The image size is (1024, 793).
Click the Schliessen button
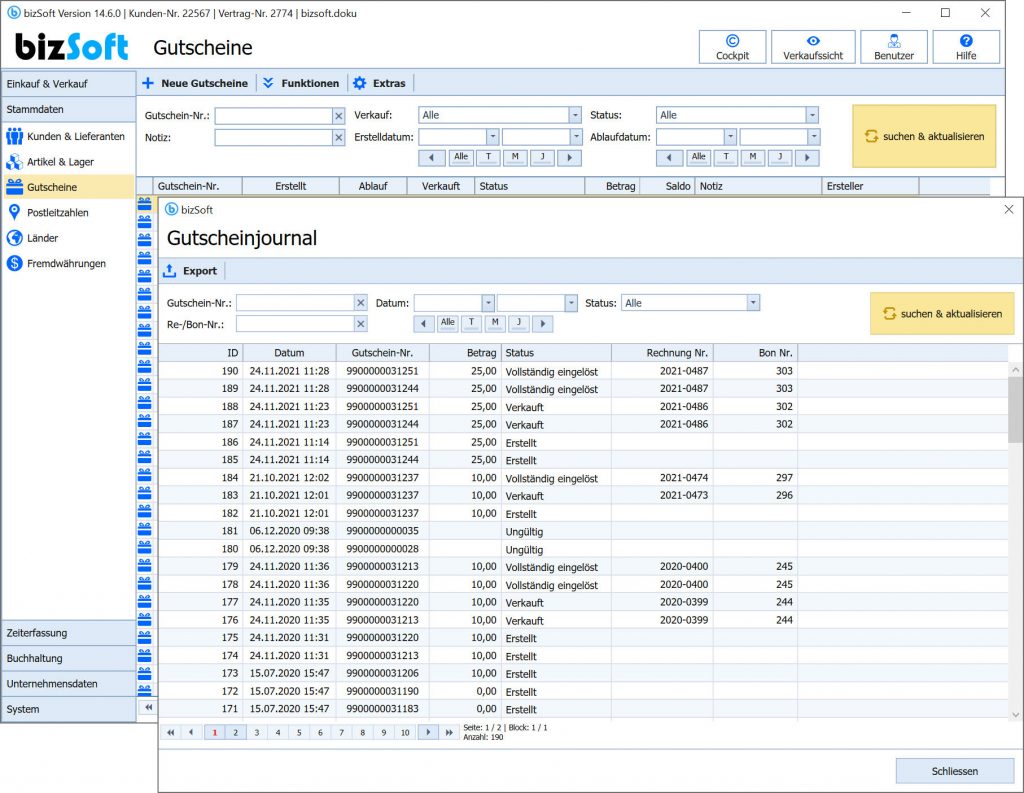click(x=954, y=771)
